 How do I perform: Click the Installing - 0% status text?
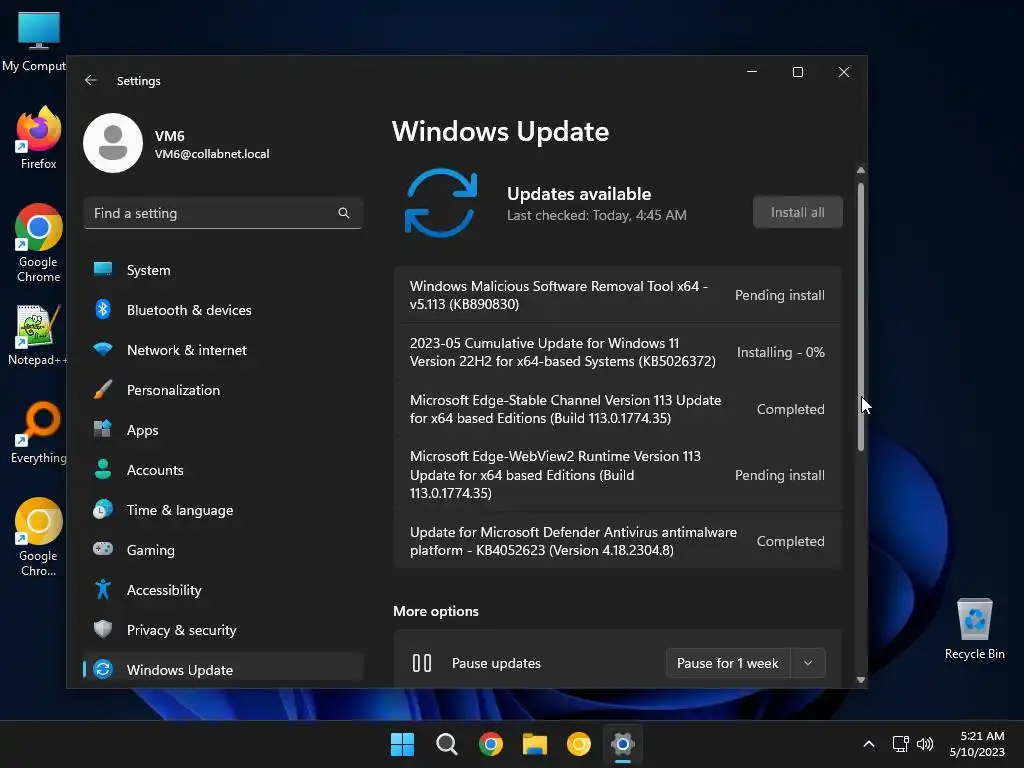tap(780, 352)
